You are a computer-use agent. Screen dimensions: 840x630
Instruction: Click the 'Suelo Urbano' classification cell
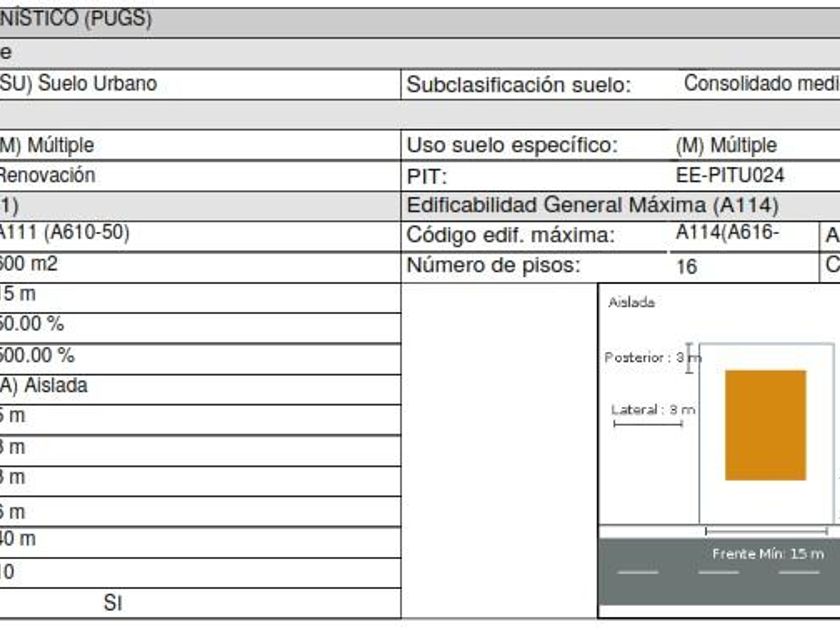[x=78, y=84]
